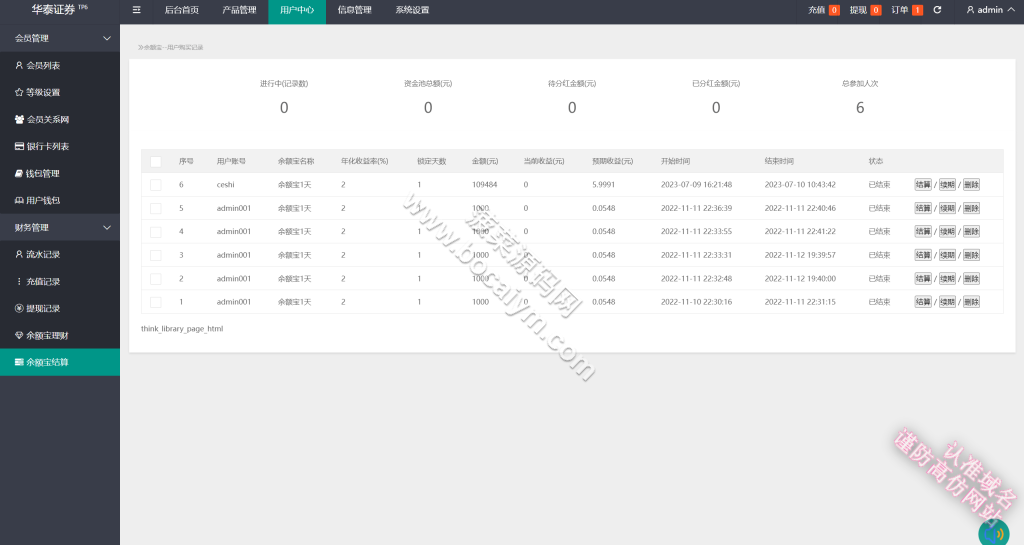This screenshot has width=1024, height=545.
Task: Click 续期 for row 1
Action: [x=947, y=302]
